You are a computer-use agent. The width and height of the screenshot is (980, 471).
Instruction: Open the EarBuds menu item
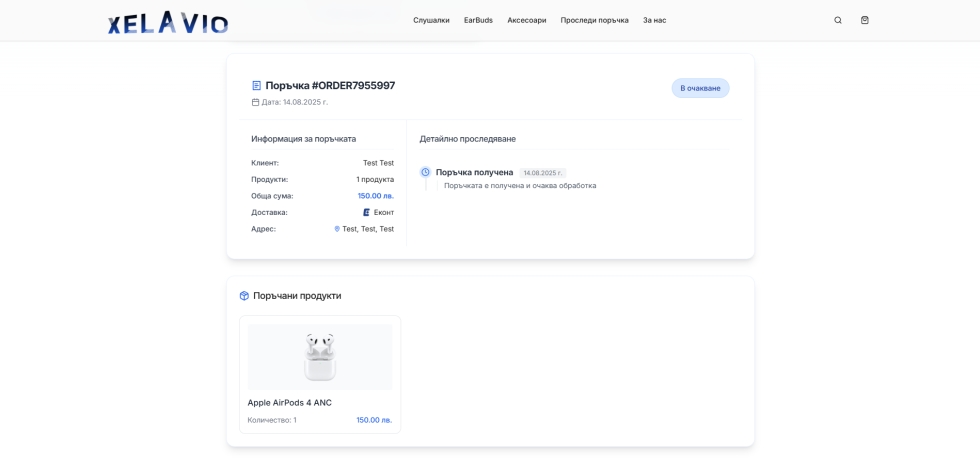(x=478, y=20)
